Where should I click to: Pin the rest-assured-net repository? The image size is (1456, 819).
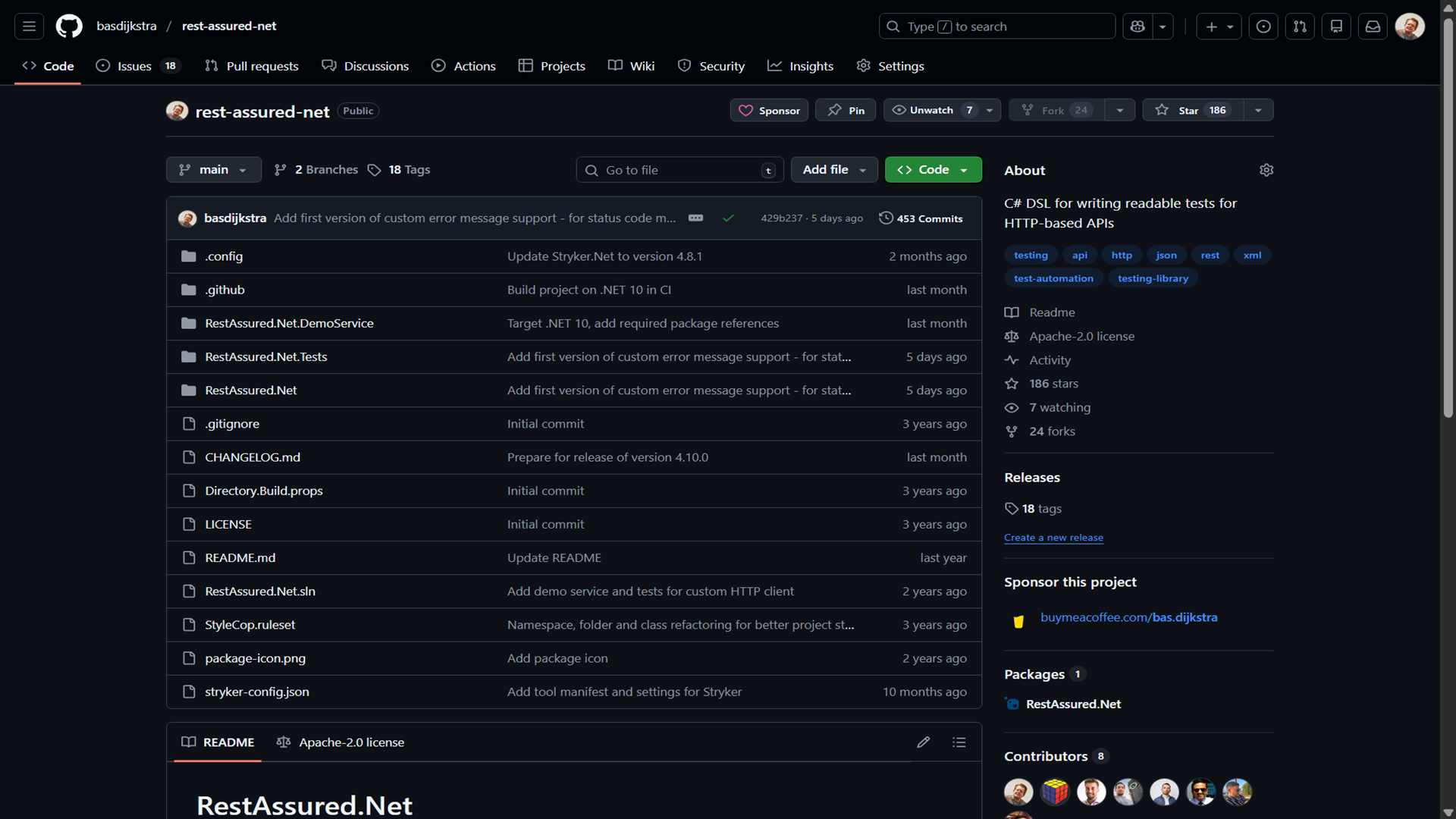coord(845,110)
